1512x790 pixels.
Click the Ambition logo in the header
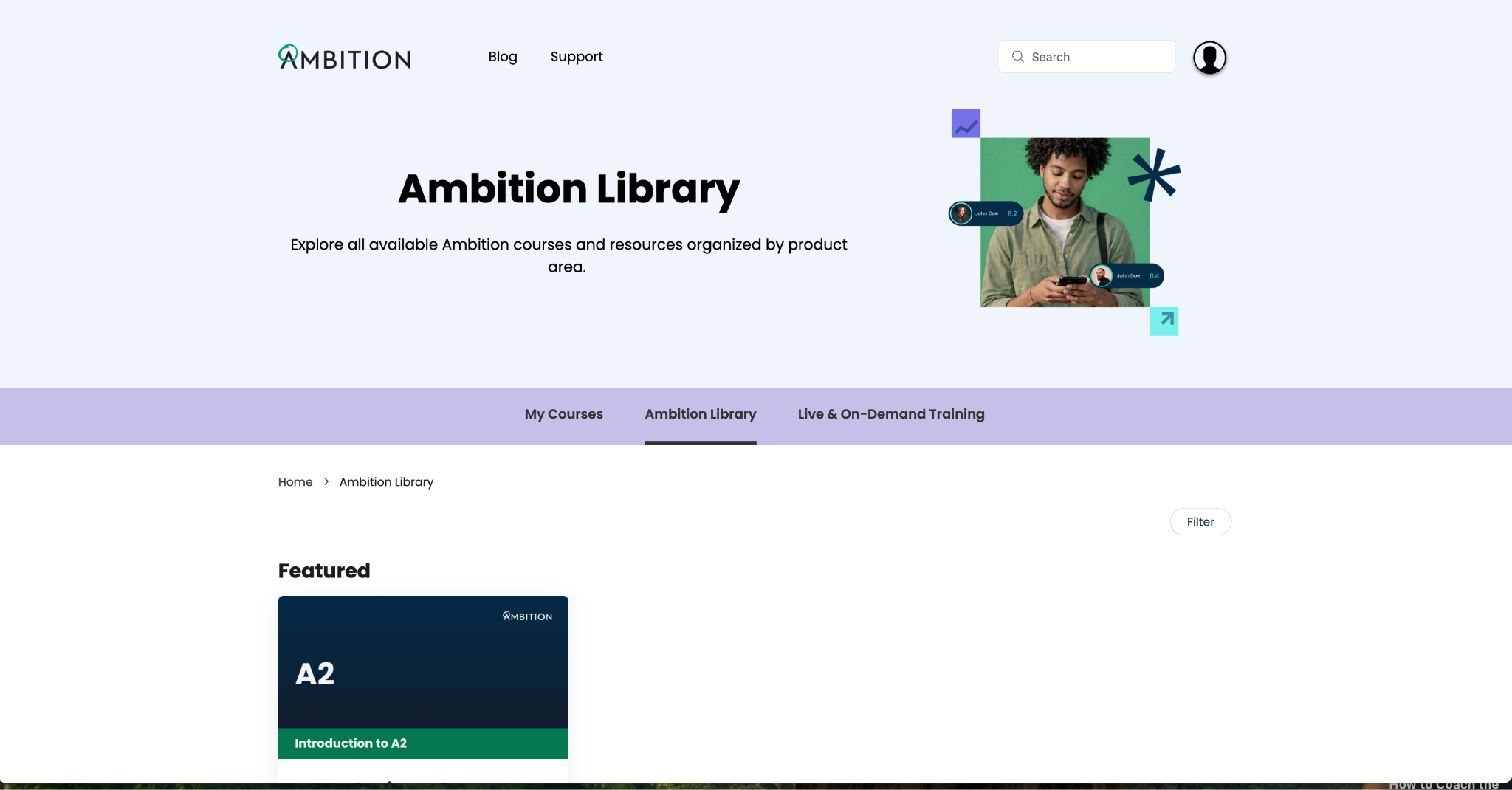(x=344, y=57)
